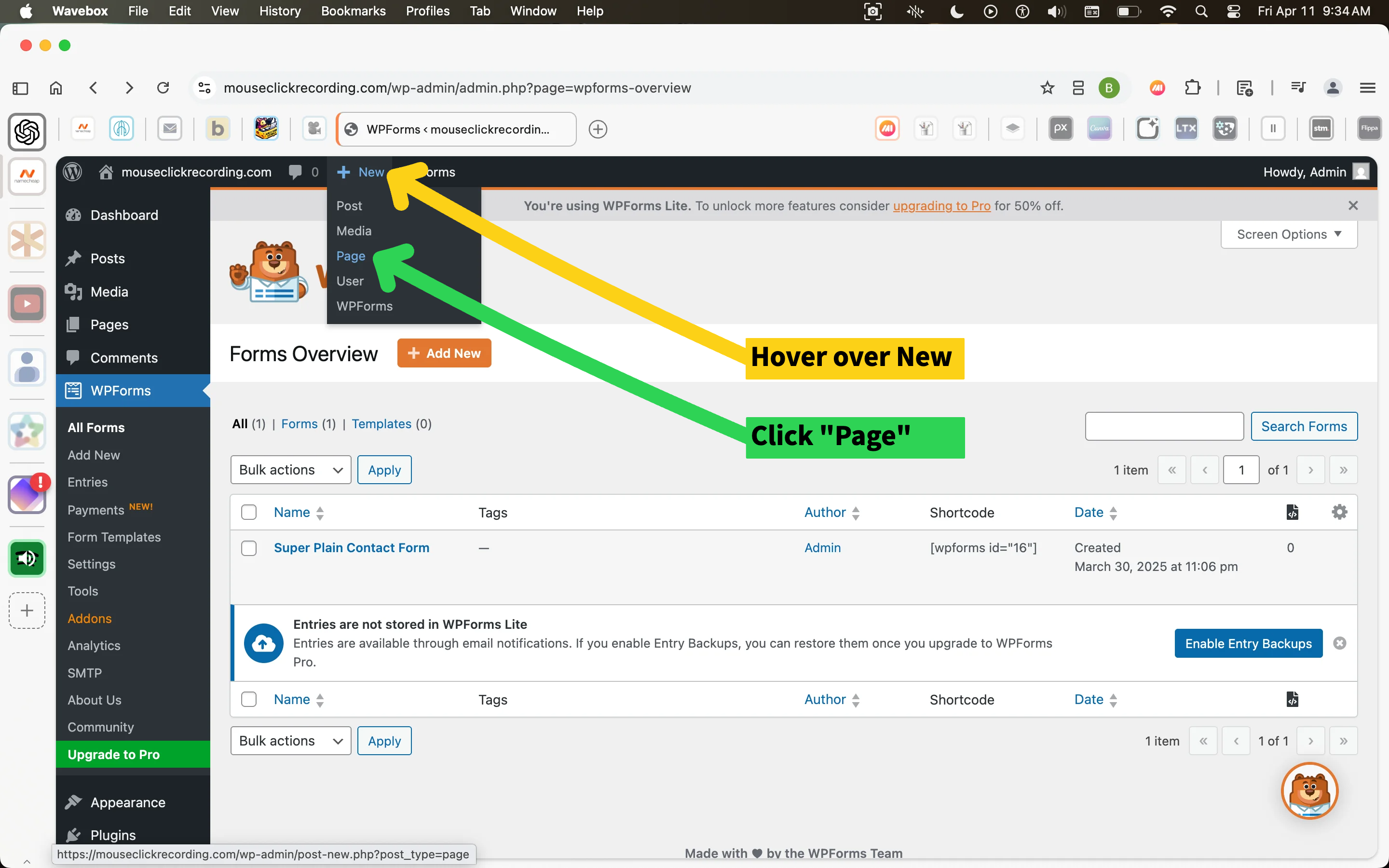Select Page from the New menu
The width and height of the screenshot is (1389, 868).
(351, 256)
